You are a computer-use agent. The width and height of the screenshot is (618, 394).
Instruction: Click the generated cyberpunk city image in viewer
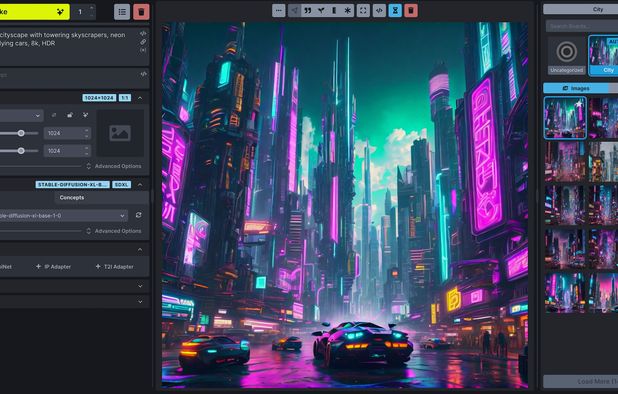coord(345,205)
